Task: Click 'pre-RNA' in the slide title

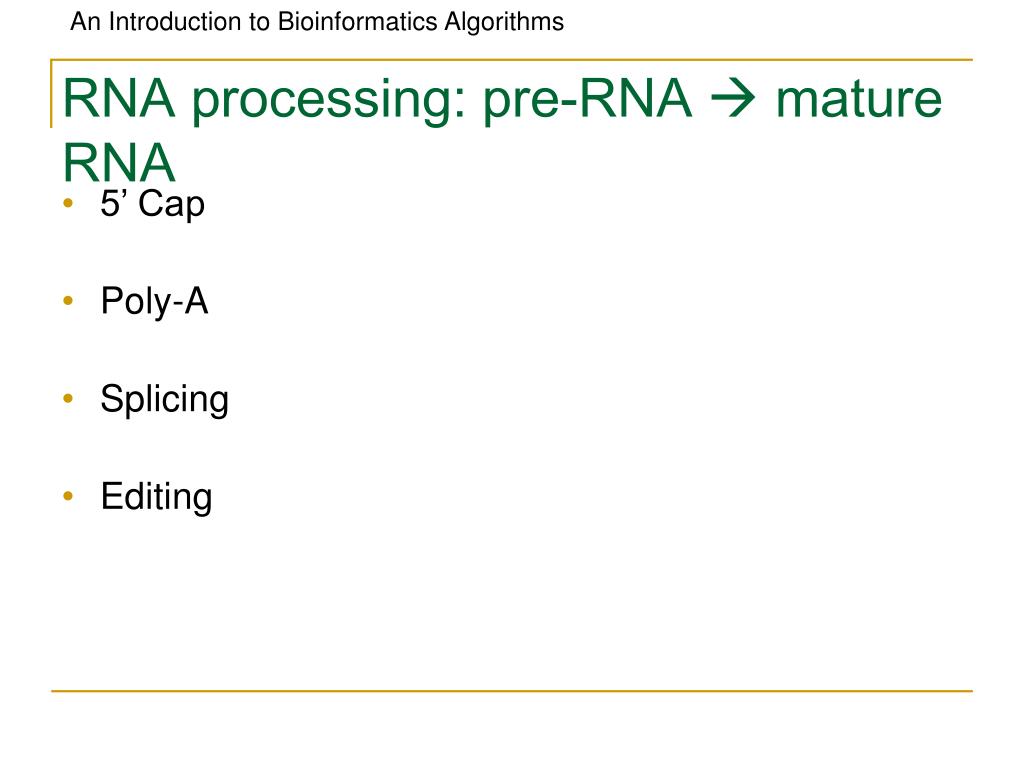Action: click(587, 99)
